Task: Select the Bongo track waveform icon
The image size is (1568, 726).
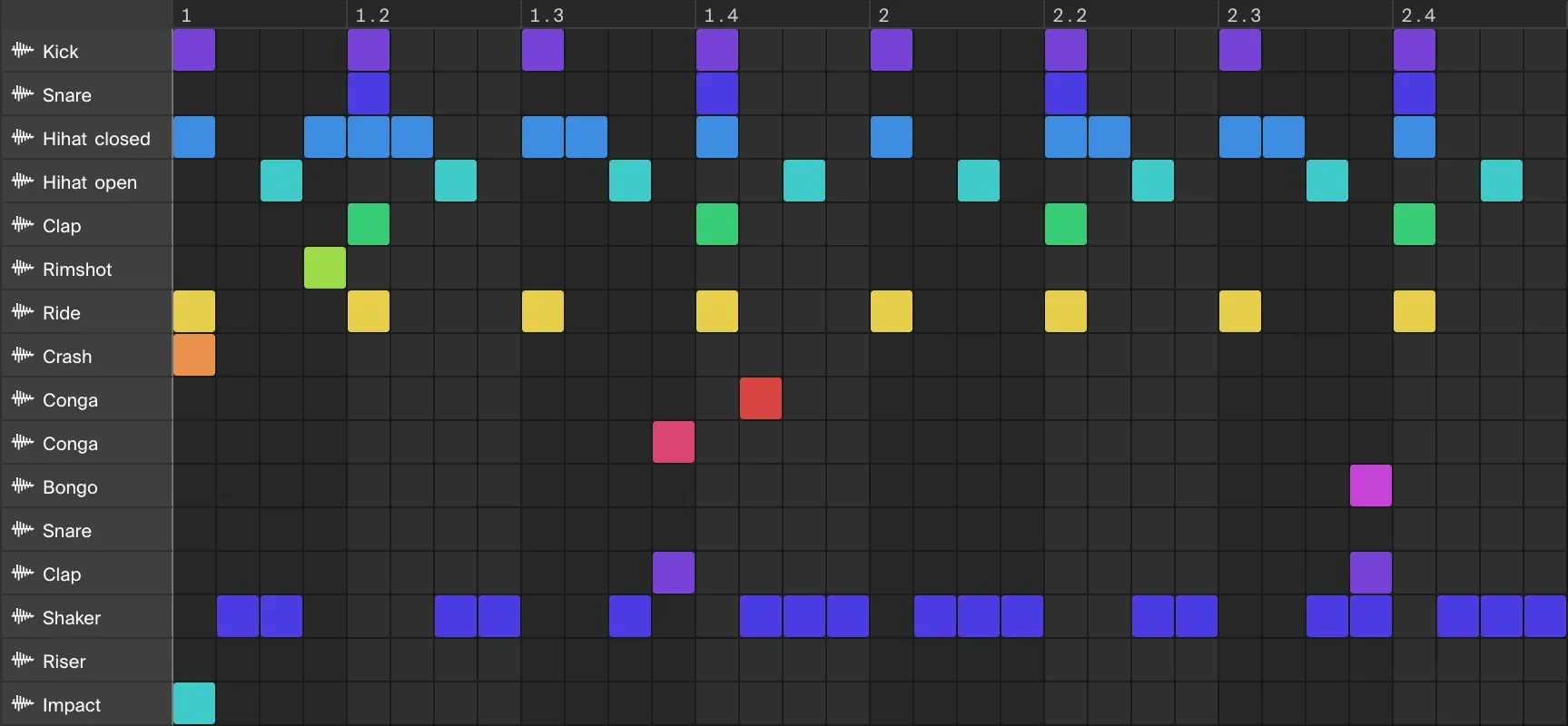Action: [22, 486]
